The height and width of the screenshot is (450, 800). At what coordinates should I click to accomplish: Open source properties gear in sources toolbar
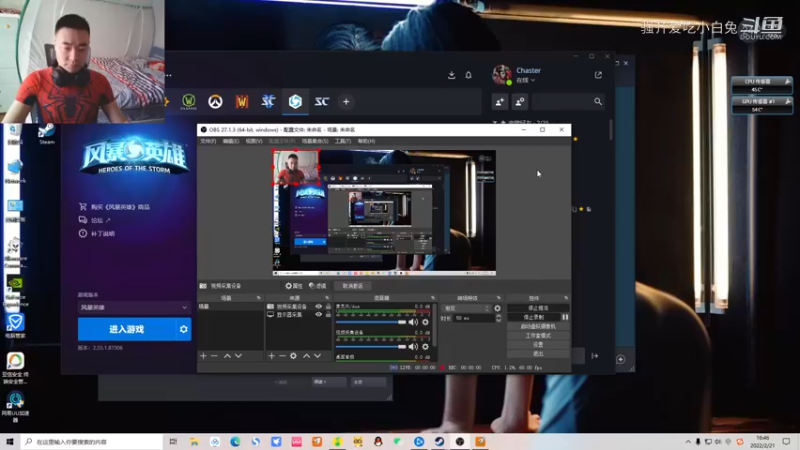pos(293,356)
